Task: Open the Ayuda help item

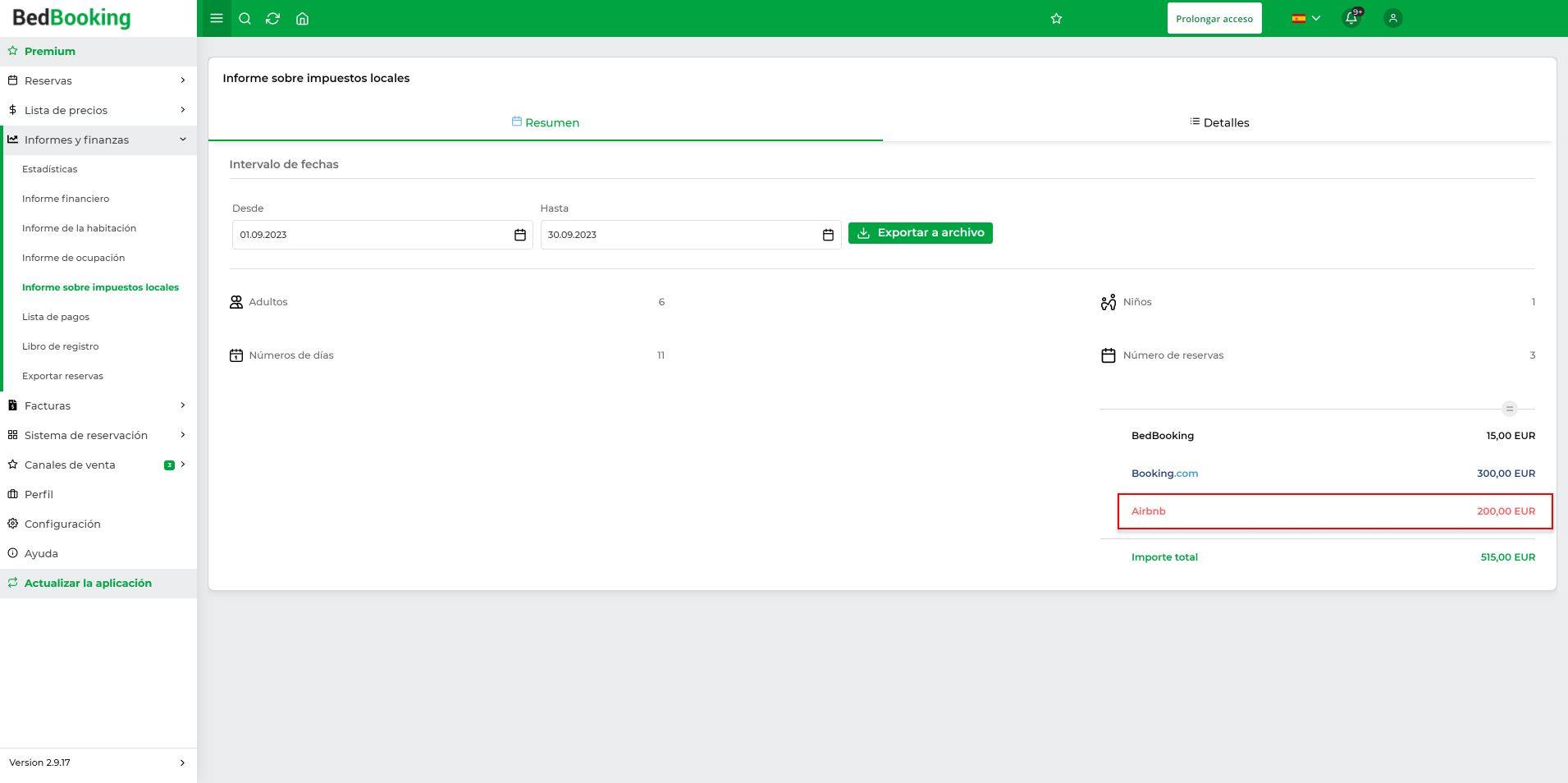Action: tap(98, 553)
